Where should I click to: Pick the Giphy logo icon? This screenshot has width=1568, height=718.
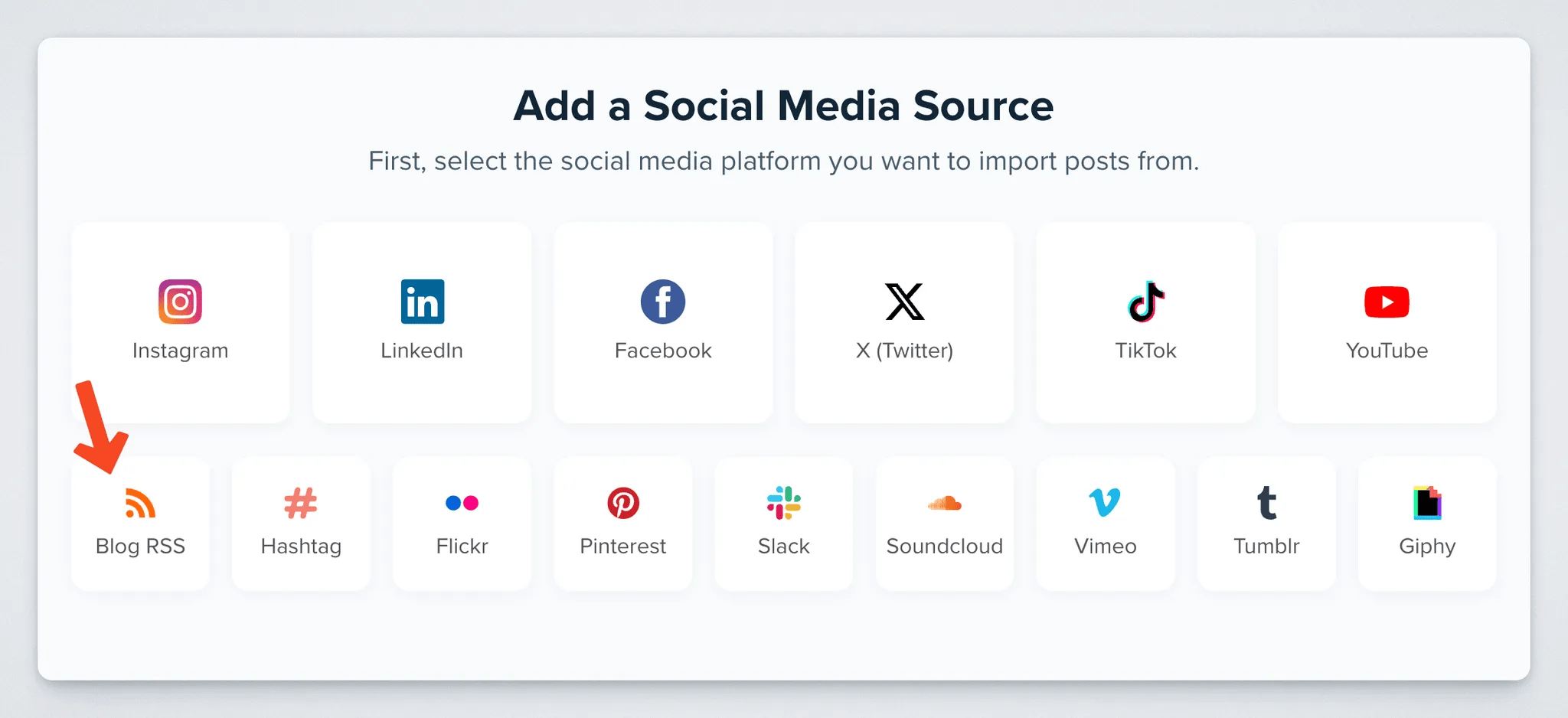coord(1427,503)
